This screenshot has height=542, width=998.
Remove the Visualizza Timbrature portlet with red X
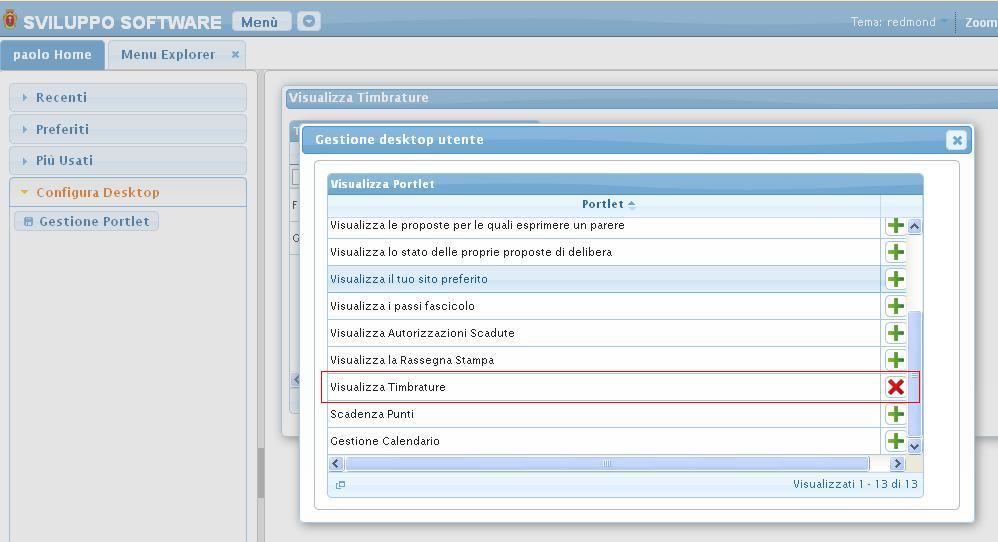pyautogui.click(x=895, y=387)
